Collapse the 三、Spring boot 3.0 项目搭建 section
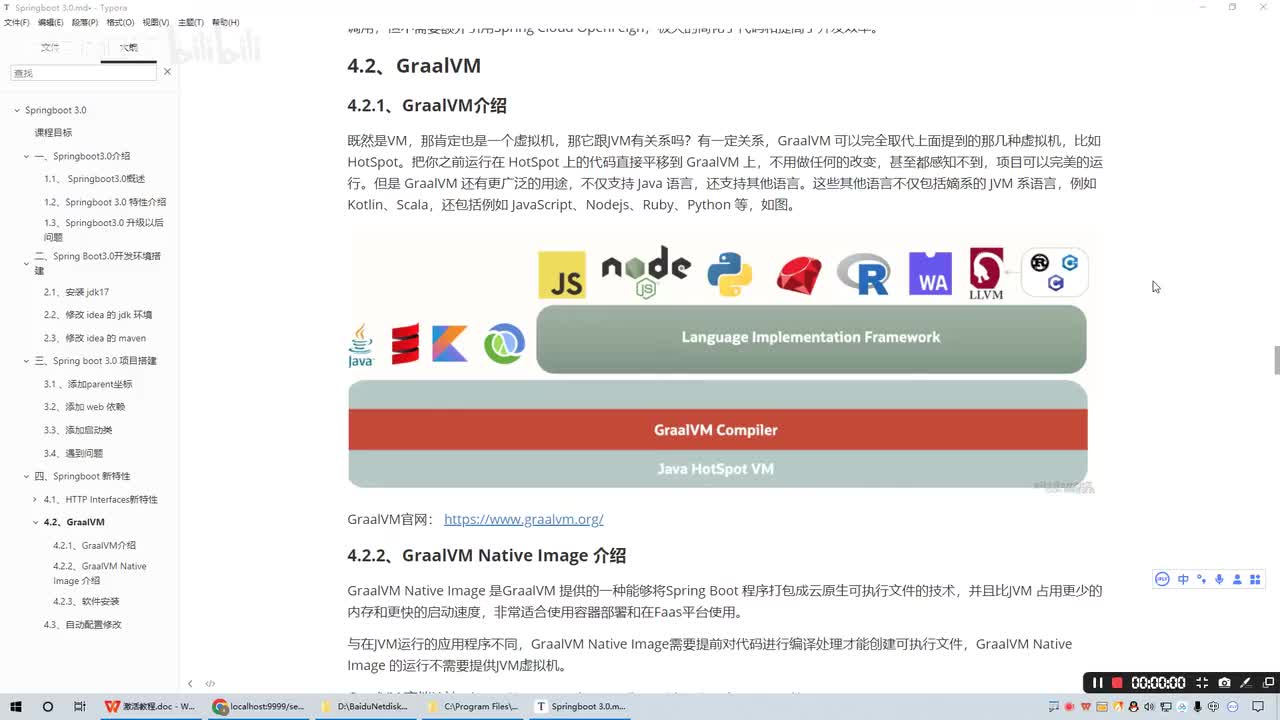Screen dimensions: 1280x720 (27, 361)
